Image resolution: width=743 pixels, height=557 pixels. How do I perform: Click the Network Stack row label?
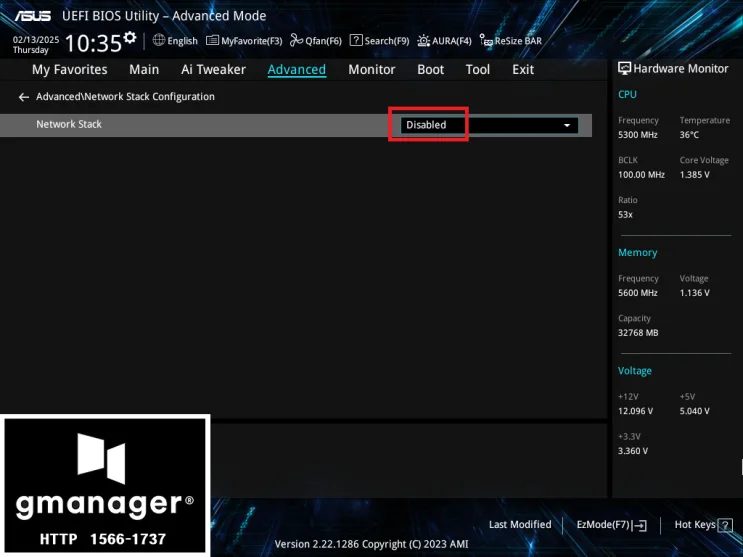69,124
